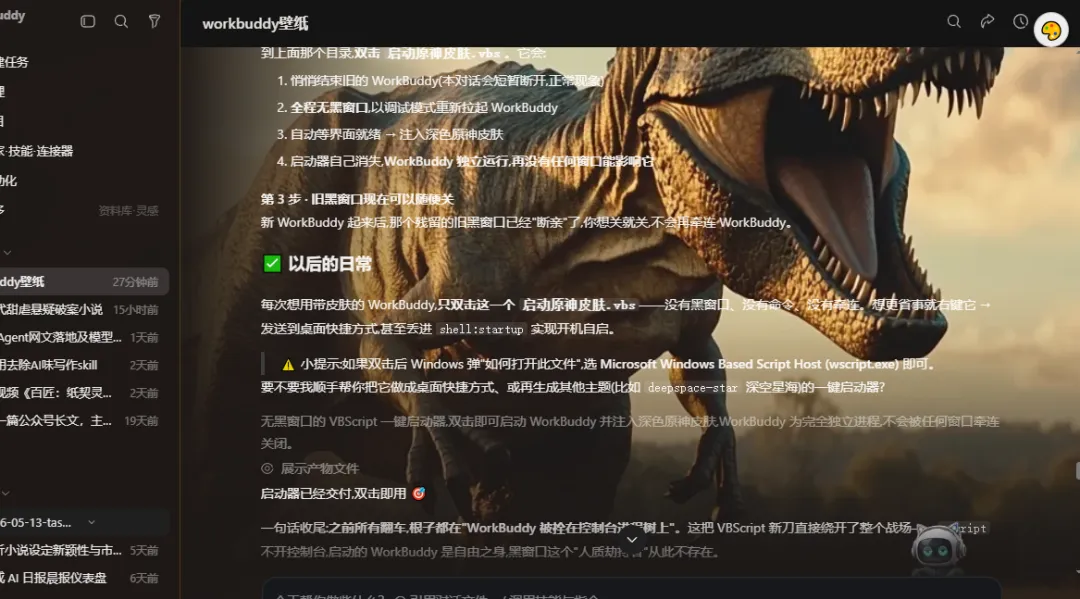Open the conversation from 15小时前
This screenshot has height=599, width=1080.
click(81, 310)
